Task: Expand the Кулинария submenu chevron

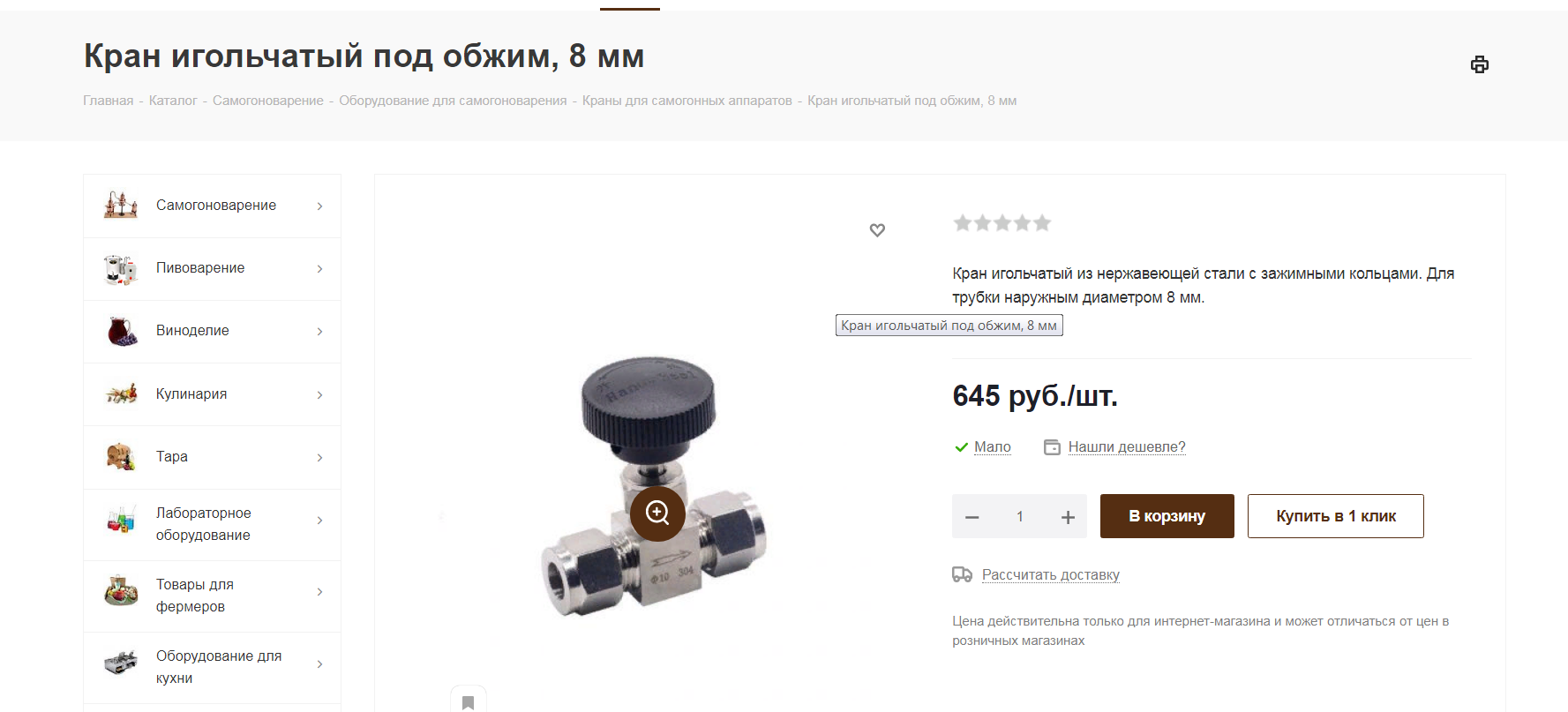Action: point(319,394)
